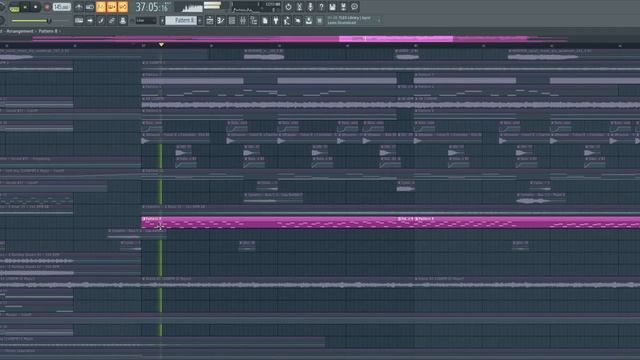This screenshot has height=360, width=640.
Task: Click the Arrangement breadcrumb item
Action: pyautogui.click(x=20, y=31)
